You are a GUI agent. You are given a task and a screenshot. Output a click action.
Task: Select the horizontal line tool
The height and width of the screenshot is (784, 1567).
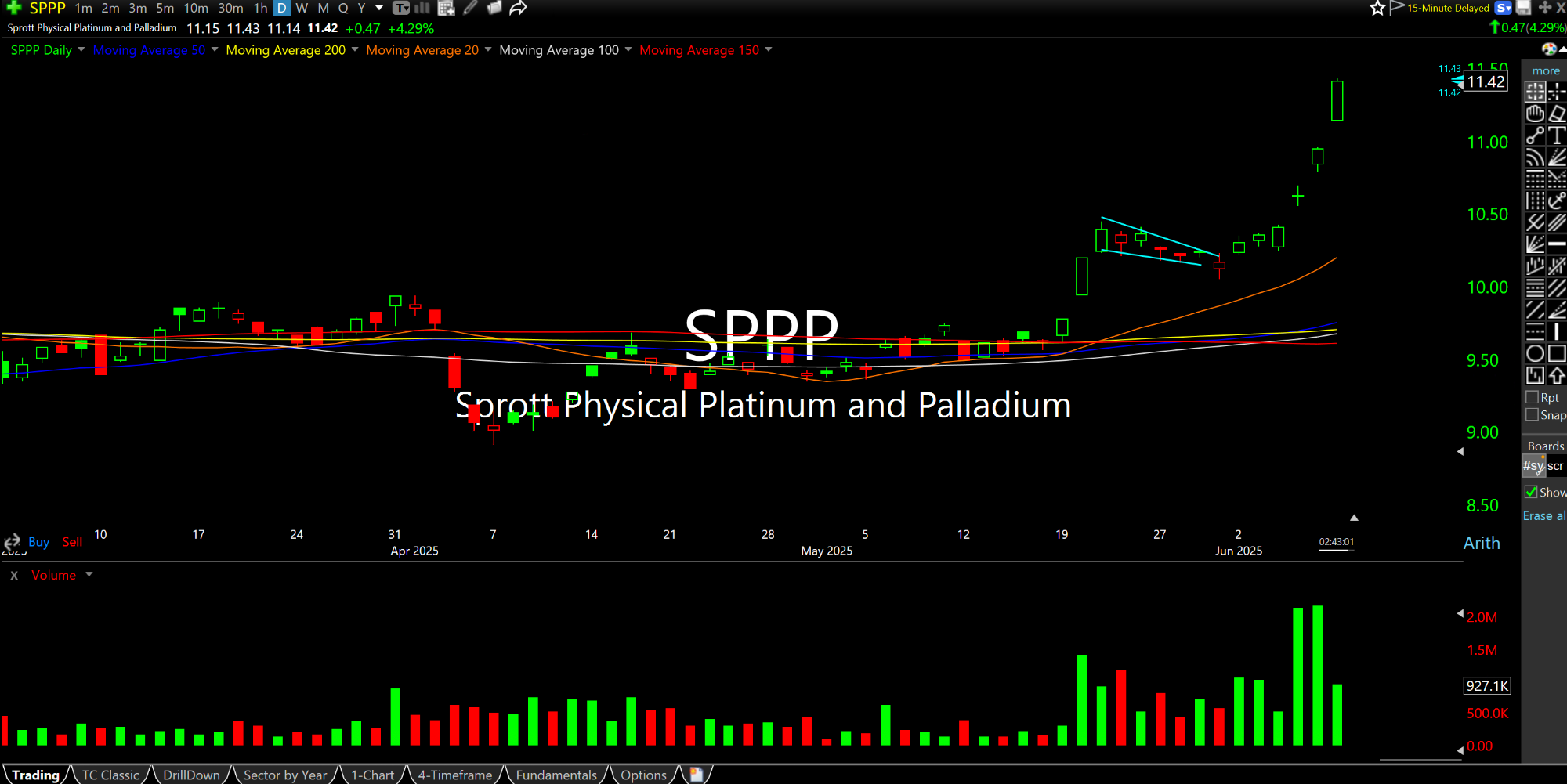click(1557, 244)
